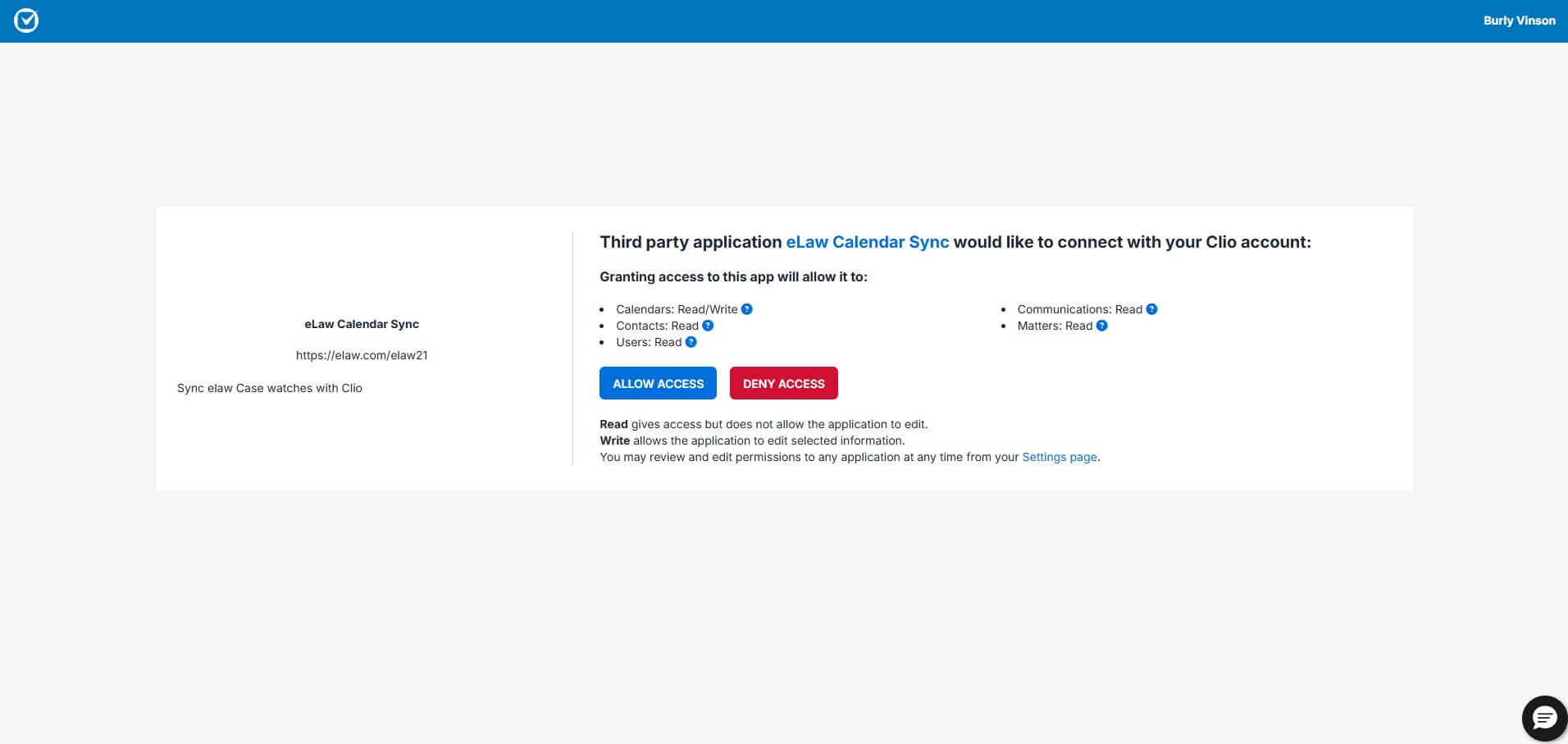Image resolution: width=1568 pixels, height=744 pixels.
Task: Open the eLaw Calendar Sync link in the heading
Action: coord(867,242)
